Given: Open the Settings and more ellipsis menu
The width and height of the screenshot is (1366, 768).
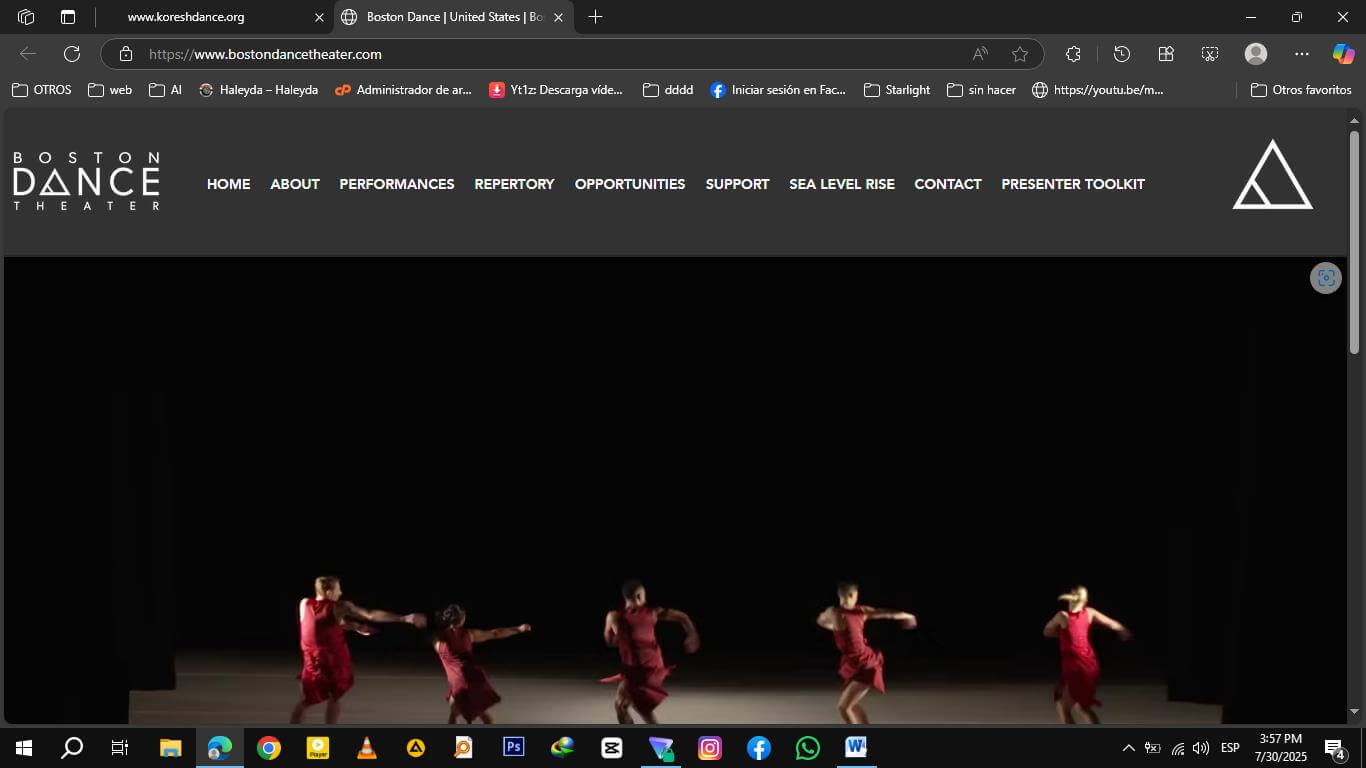Looking at the screenshot, I should (1301, 54).
